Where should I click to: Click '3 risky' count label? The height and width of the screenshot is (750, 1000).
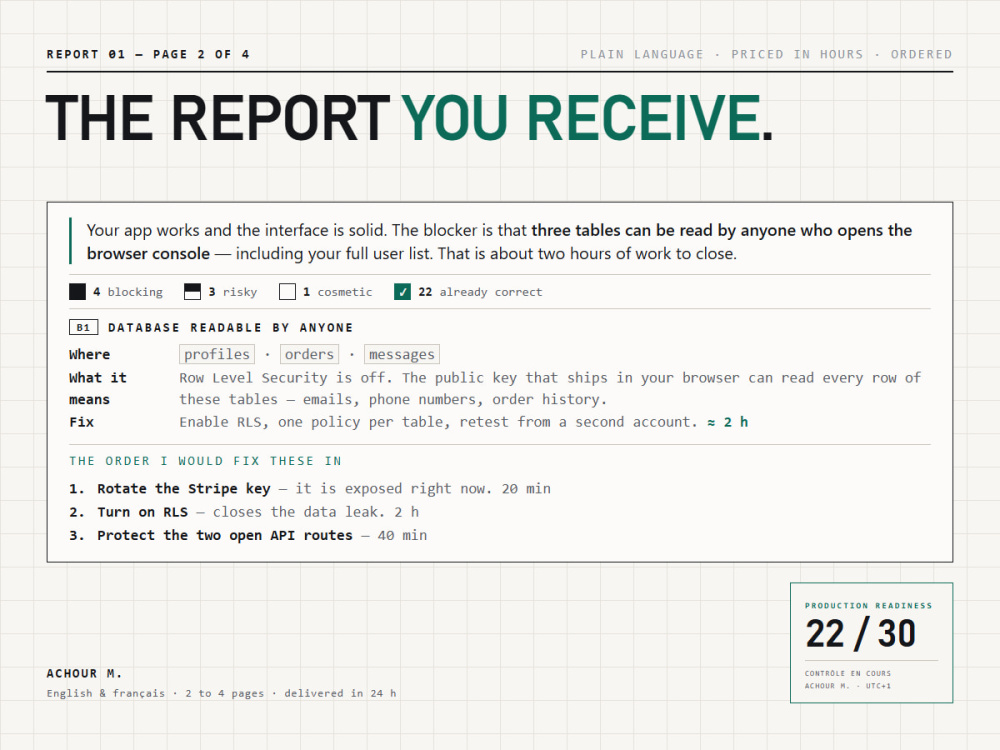point(233,291)
